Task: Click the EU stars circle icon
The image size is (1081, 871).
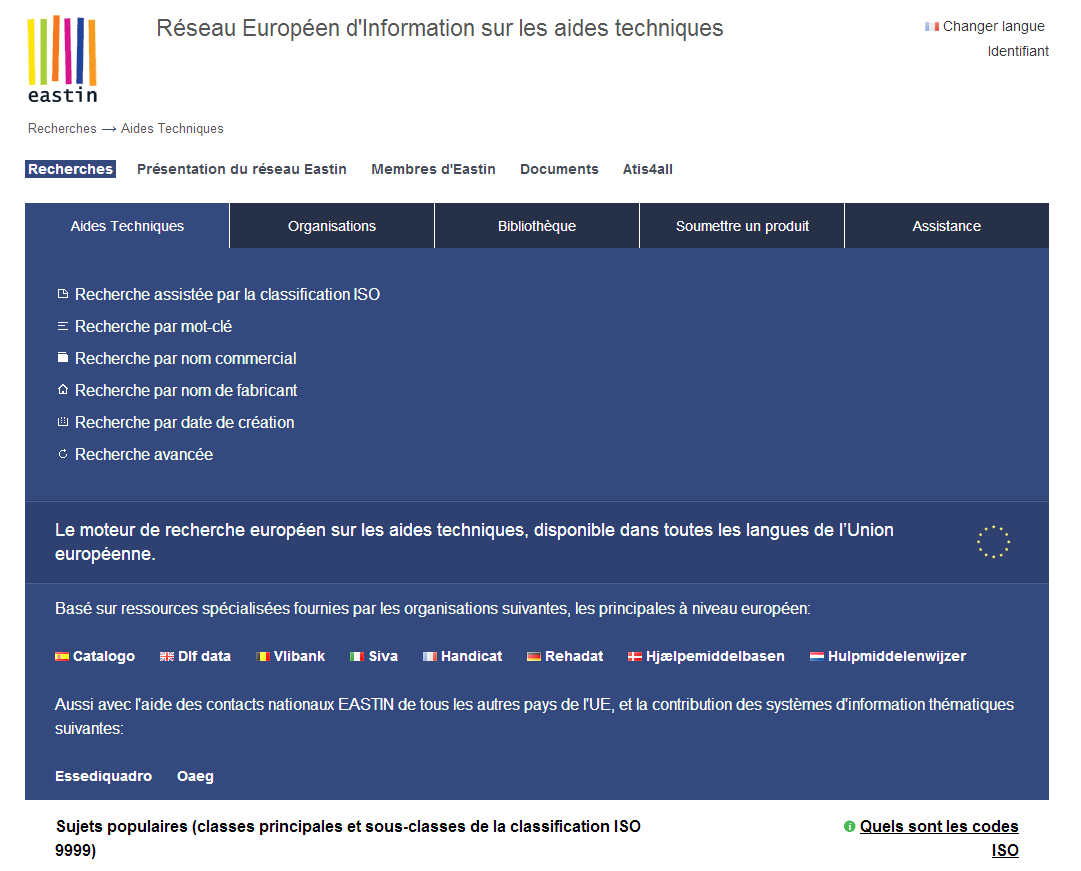Action: (x=993, y=542)
